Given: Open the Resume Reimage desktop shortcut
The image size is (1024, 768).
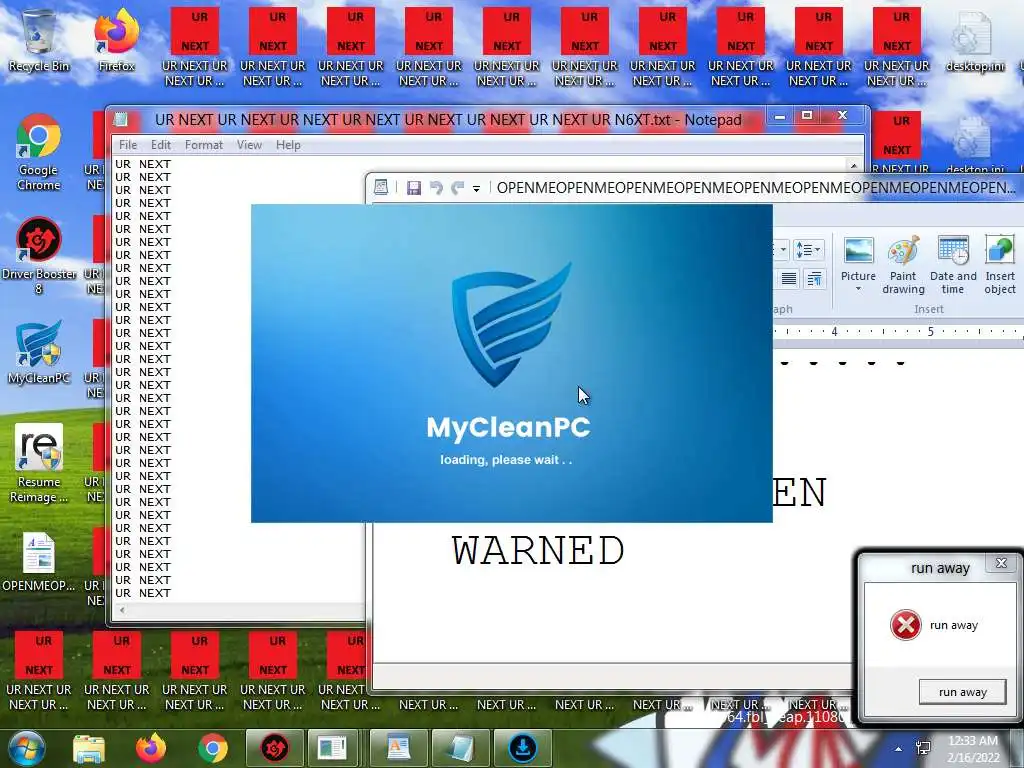Looking at the screenshot, I should [39, 463].
